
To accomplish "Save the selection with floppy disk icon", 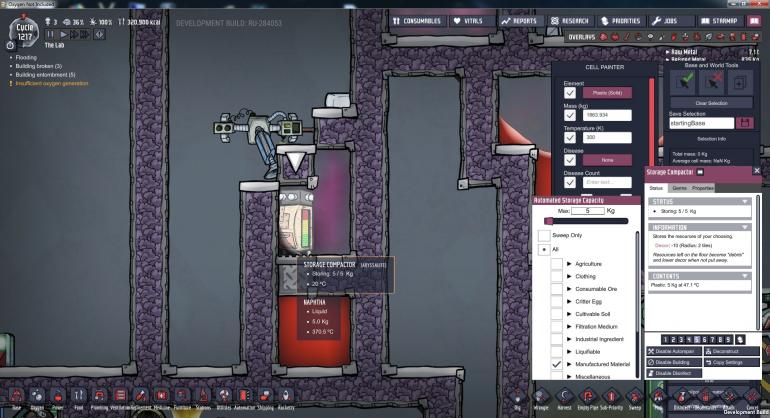I will tap(745, 123).
